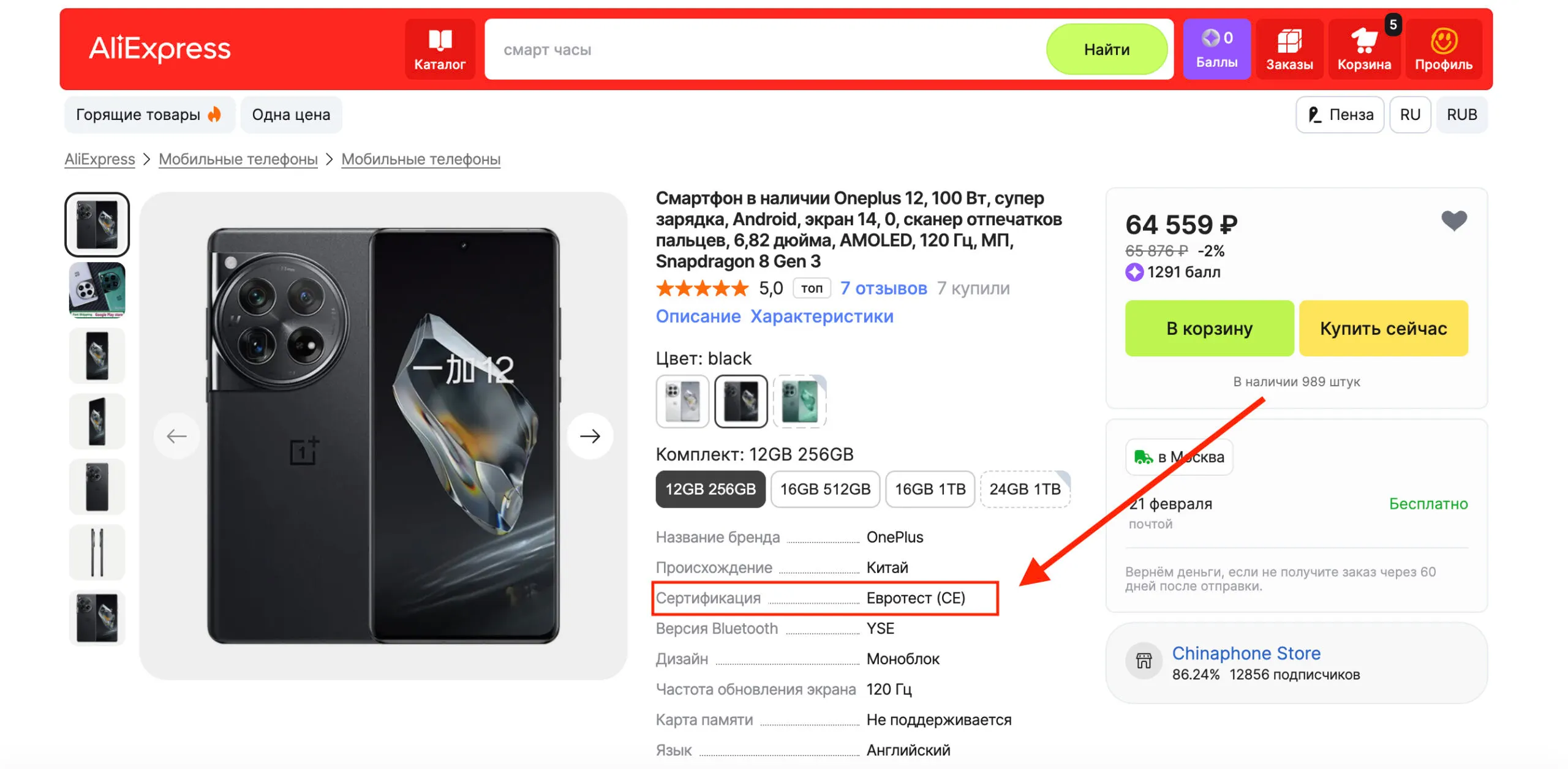Open the Catalog book icon
The width and height of the screenshot is (1568, 769).
click(x=440, y=41)
